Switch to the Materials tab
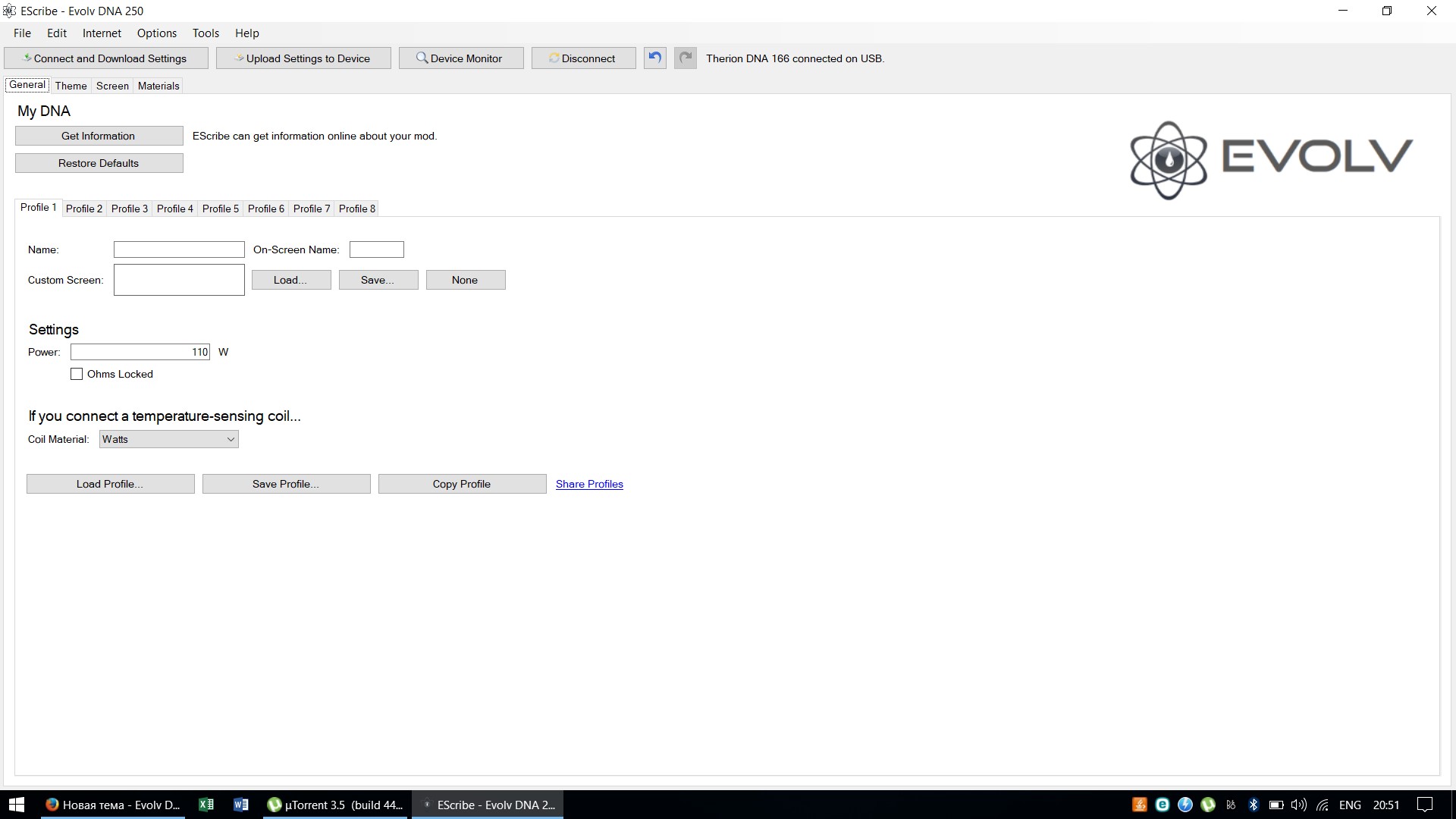The height and width of the screenshot is (819, 1456). tap(158, 86)
